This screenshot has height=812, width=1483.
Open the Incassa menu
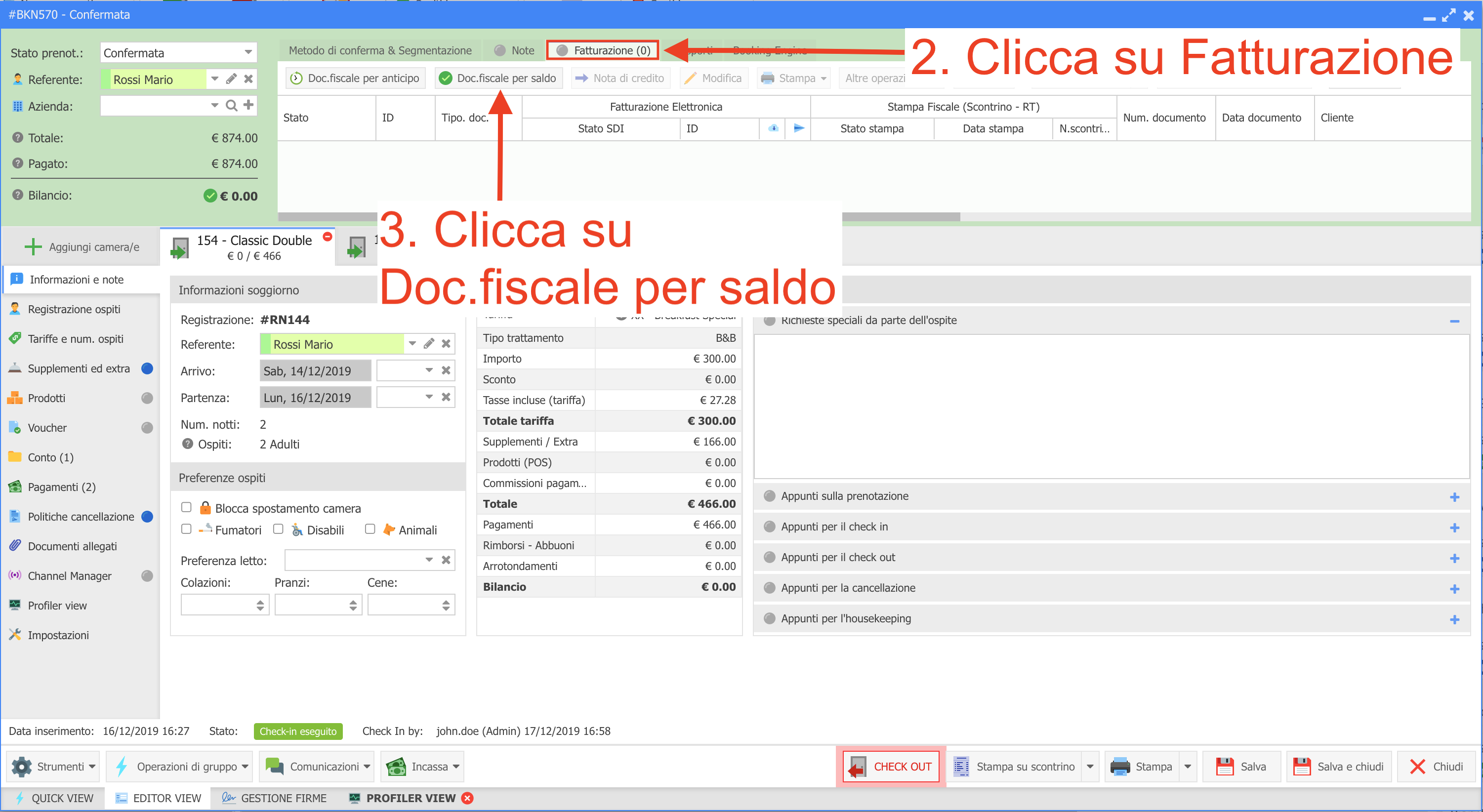coord(422,767)
